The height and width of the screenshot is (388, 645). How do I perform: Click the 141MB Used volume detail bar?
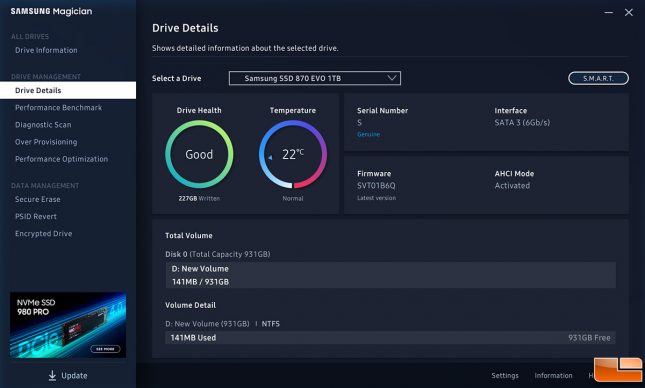(x=390, y=338)
